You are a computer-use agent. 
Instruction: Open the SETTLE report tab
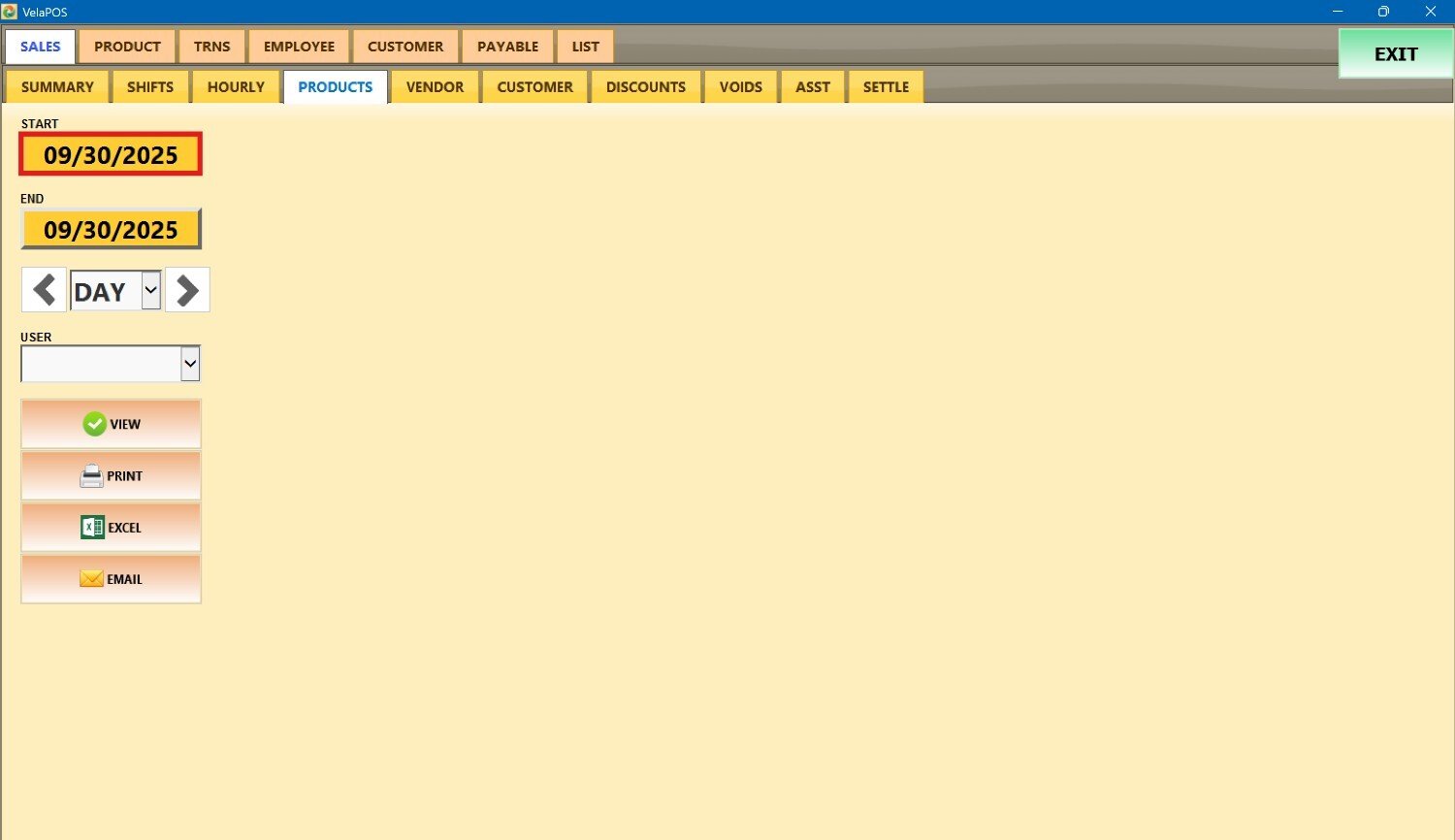pos(886,87)
